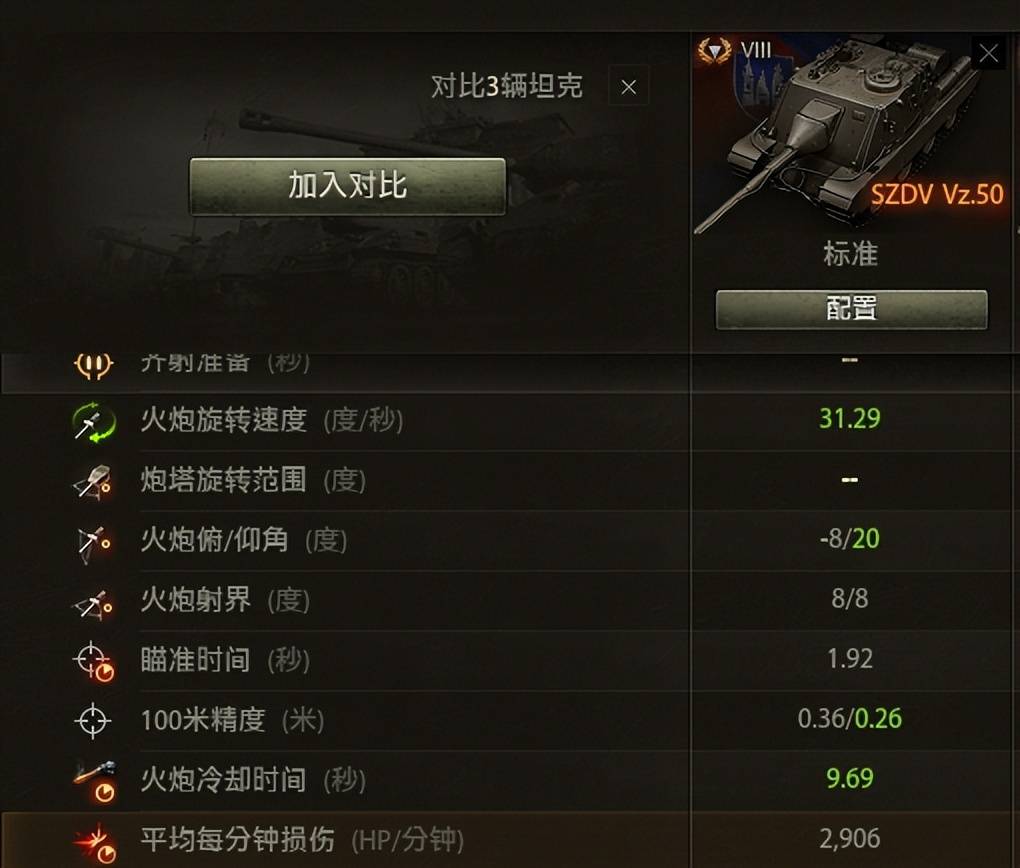Click the 加入对比 button
Image resolution: width=1020 pixels, height=868 pixels.
347,186
